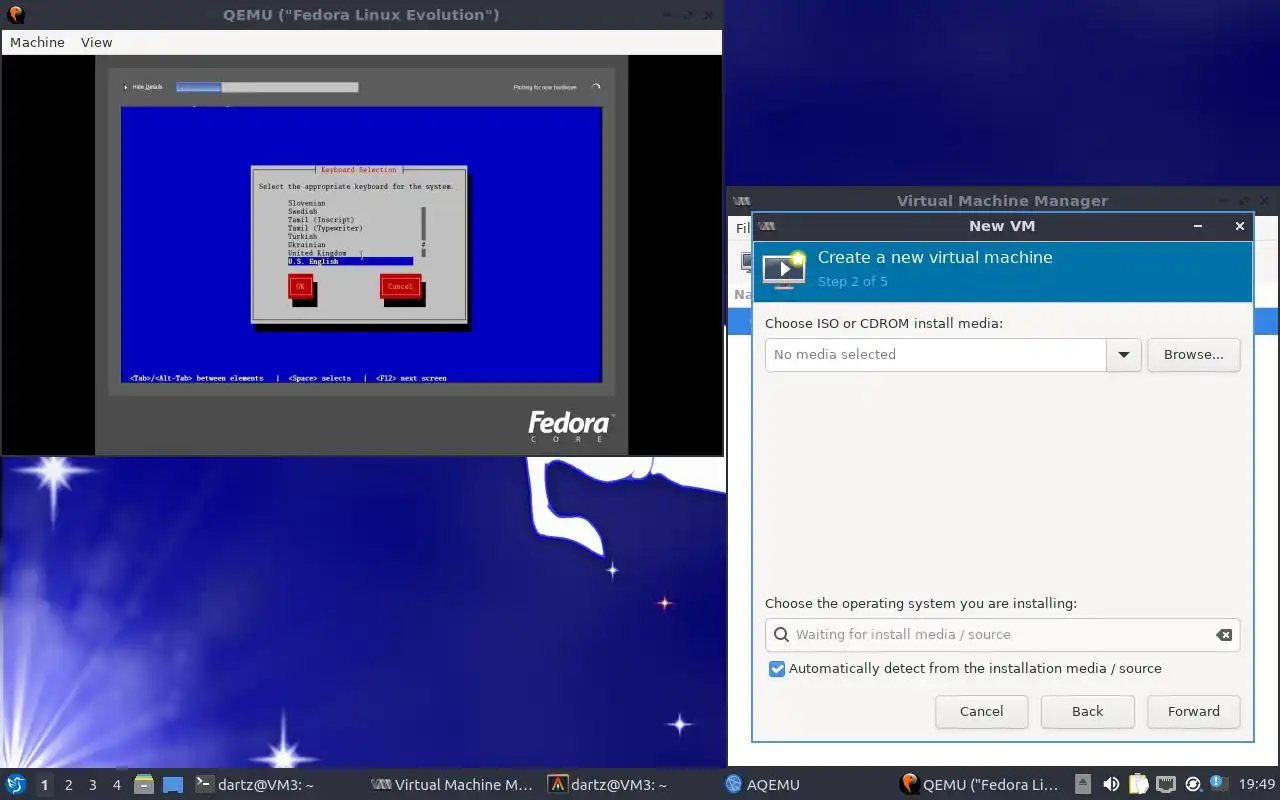Click red OK in Keyboard Selection
This screenshot has height=800, width=1280.
300,287
